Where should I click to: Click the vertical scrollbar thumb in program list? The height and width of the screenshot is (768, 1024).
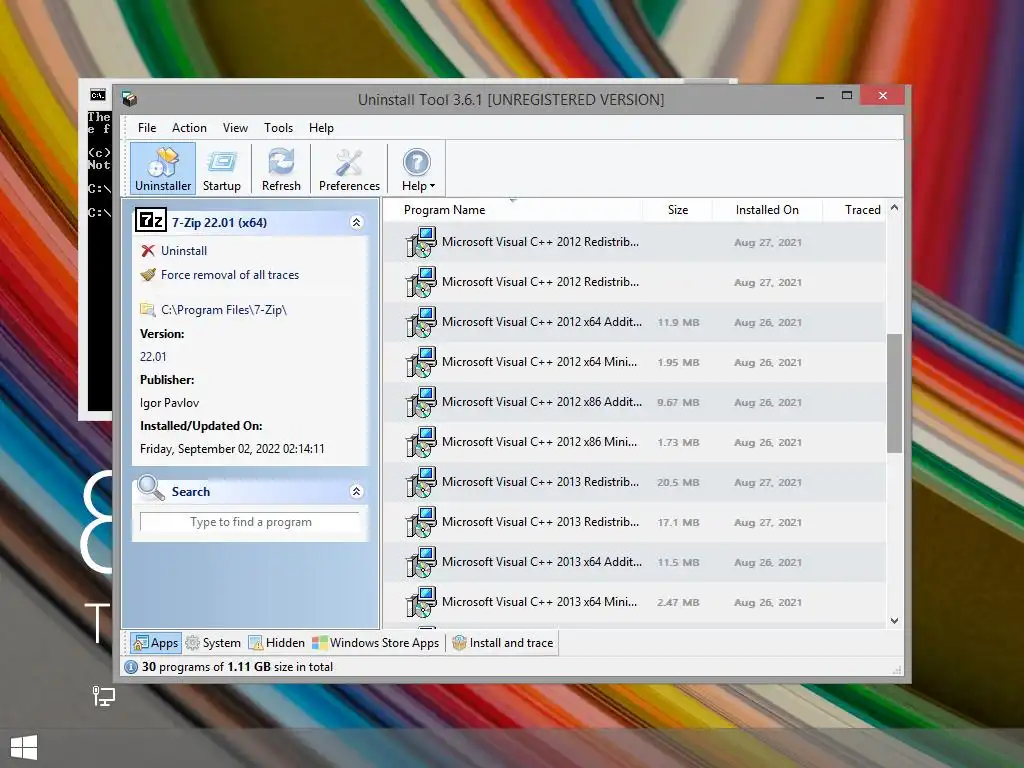click(x=894, y=393)
